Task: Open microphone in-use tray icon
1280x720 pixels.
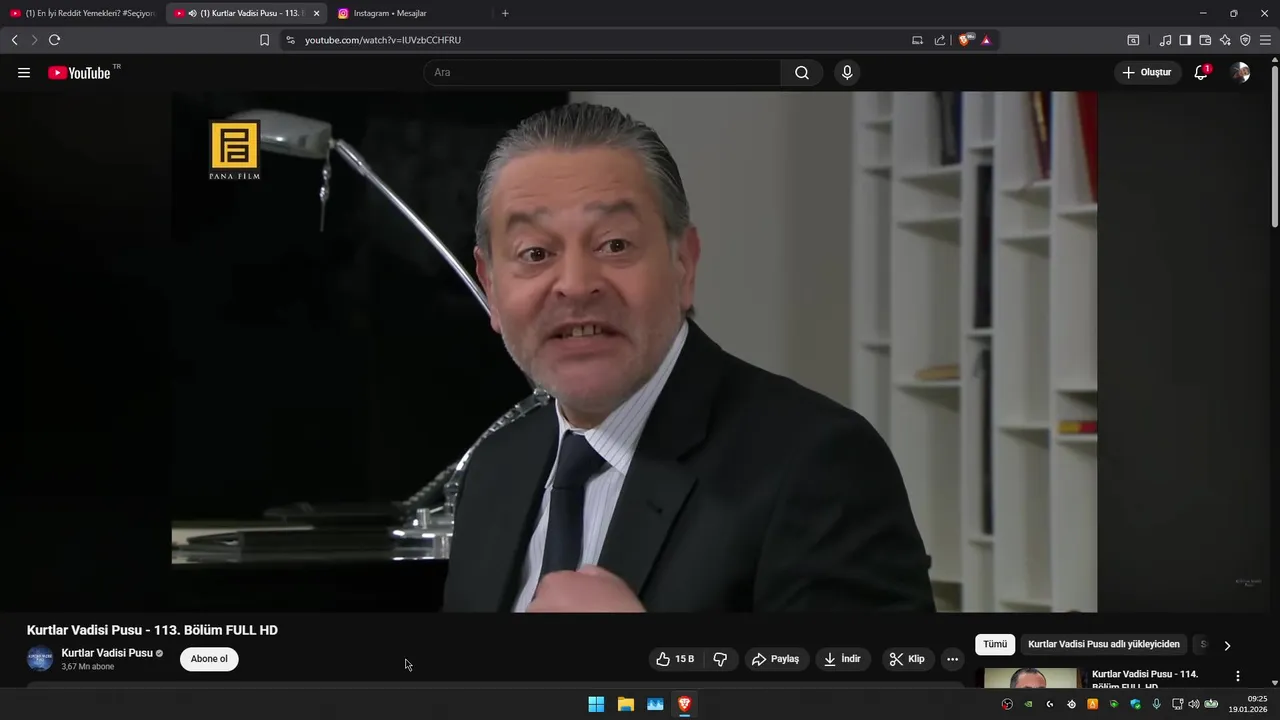Action: 1157,704
